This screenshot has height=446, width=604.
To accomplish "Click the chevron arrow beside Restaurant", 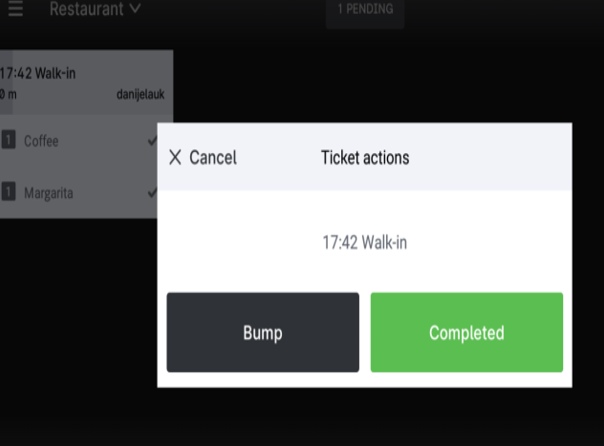I will coord(135,9).
